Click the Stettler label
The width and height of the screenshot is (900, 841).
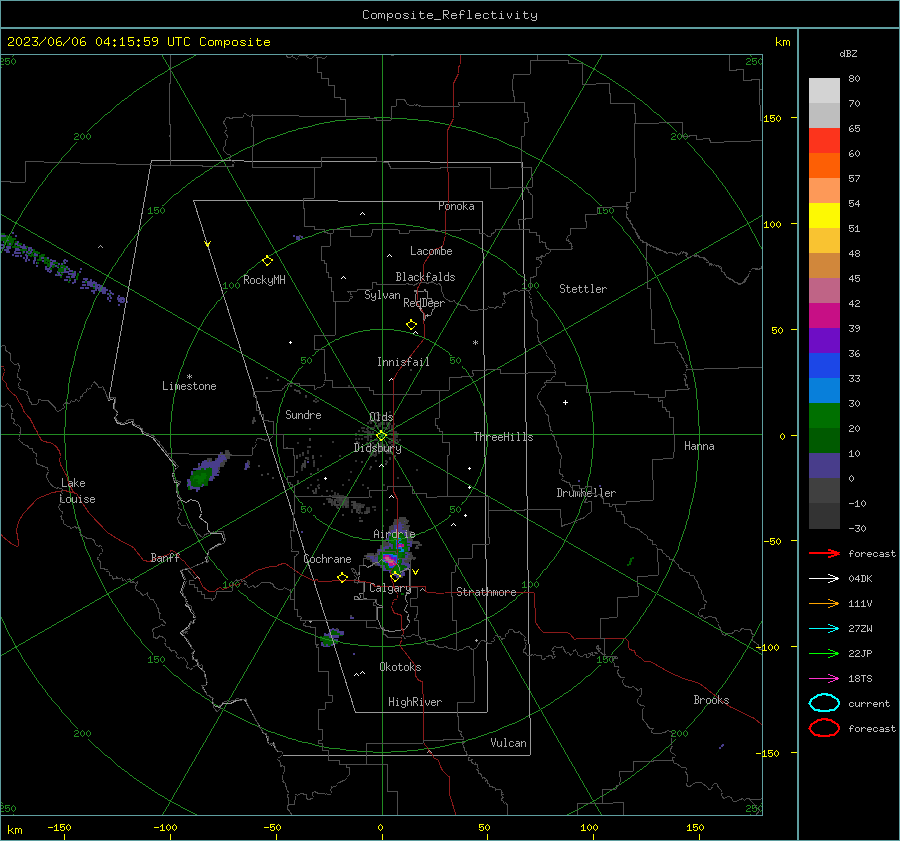[x=583, y=289]
